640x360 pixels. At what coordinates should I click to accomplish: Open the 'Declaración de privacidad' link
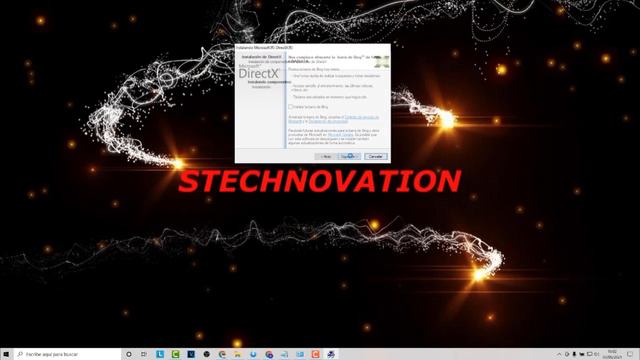pyautogui.click(x=328, y=122)
